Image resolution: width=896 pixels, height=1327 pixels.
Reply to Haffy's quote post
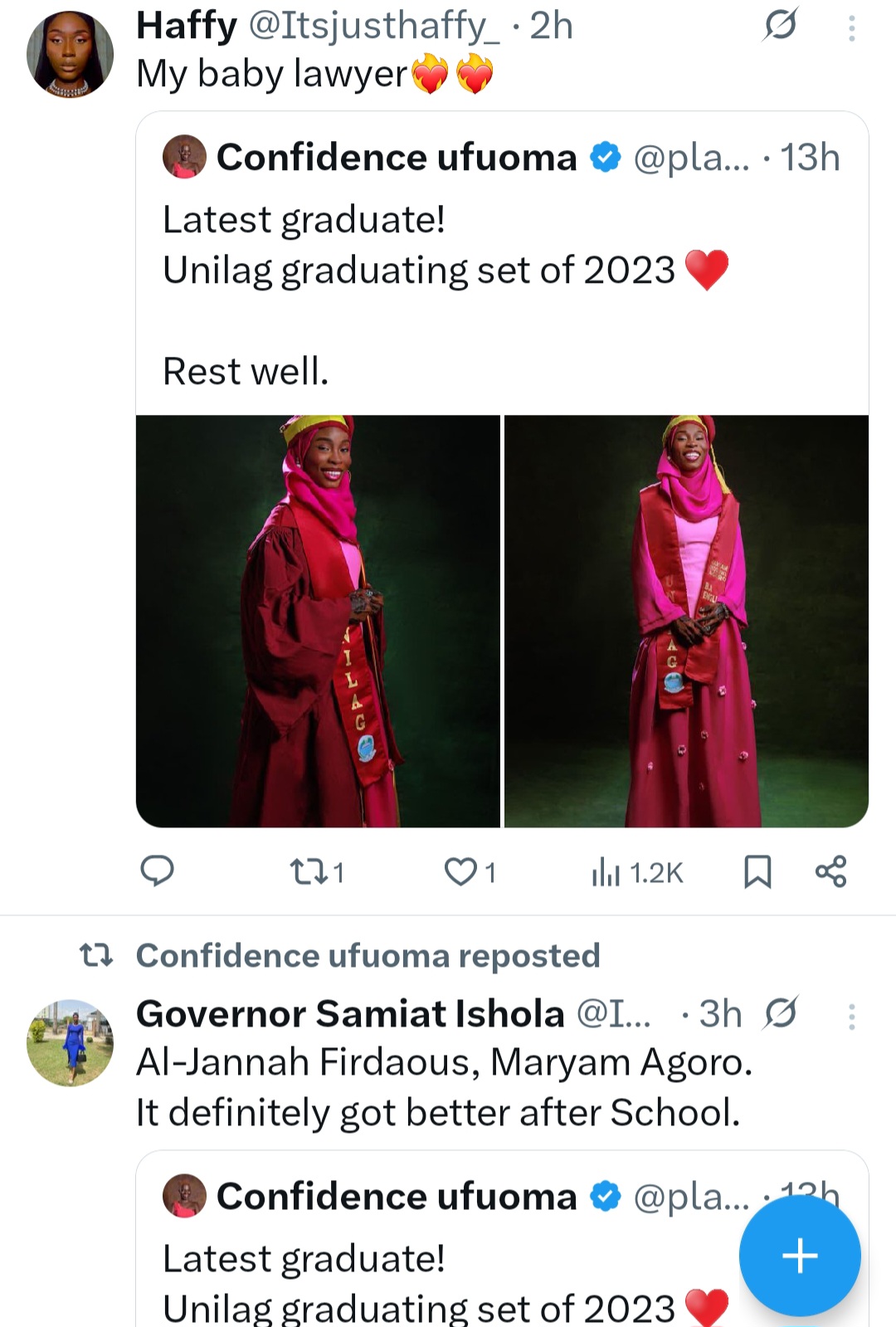point(157,871)
